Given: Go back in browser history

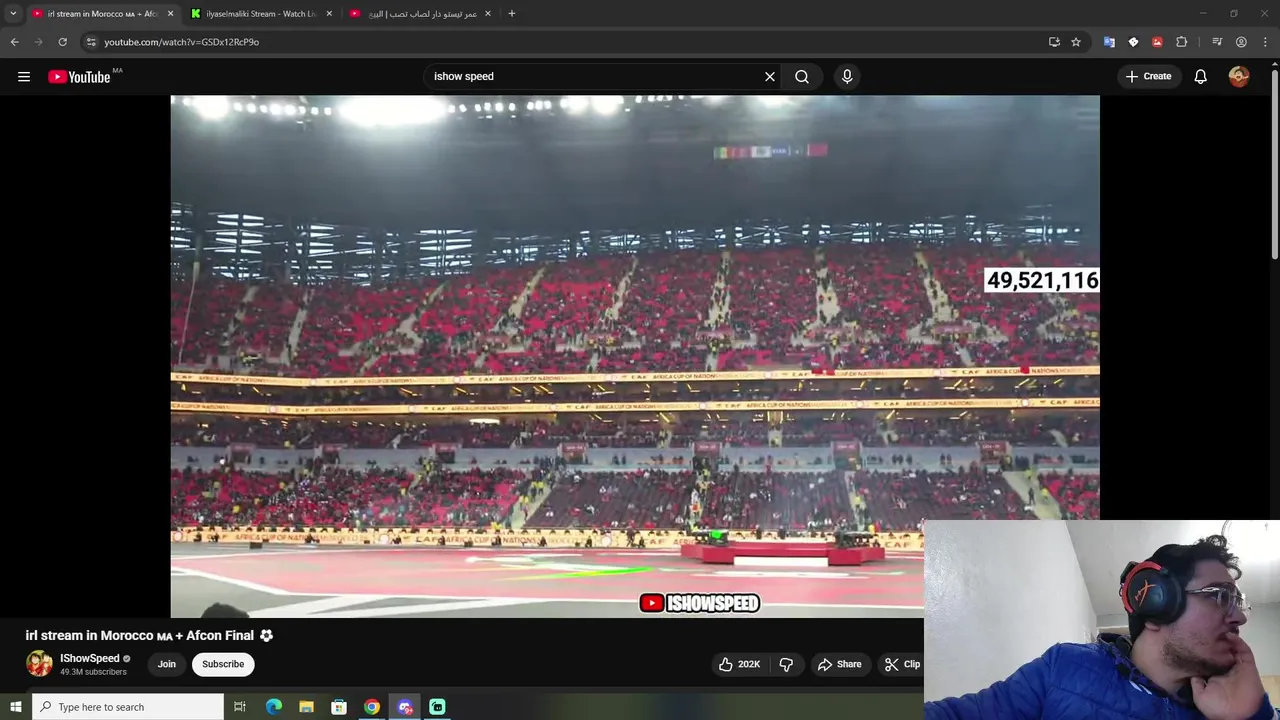Looking at the screenshot, I should (14, 42).
